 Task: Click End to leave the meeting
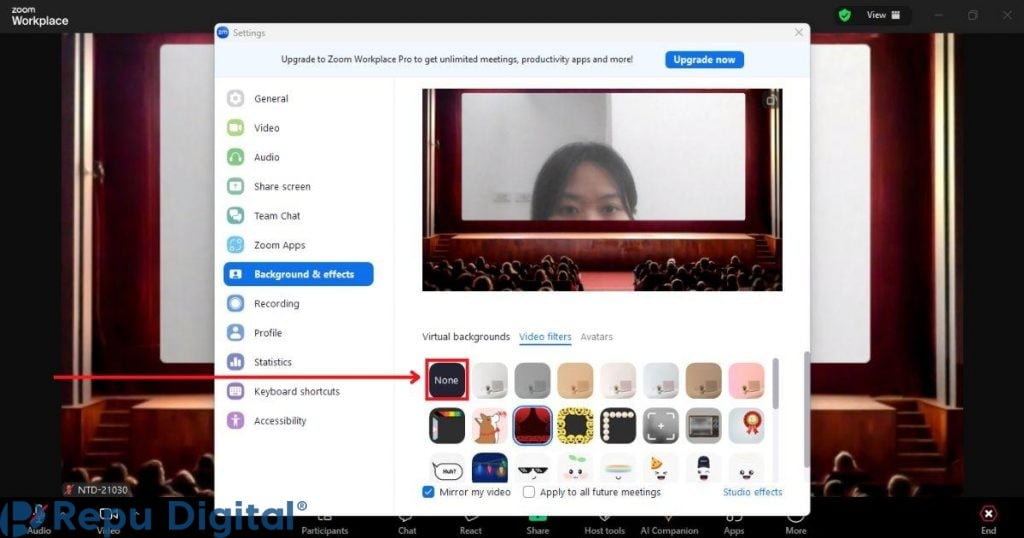tap(988, 519)
